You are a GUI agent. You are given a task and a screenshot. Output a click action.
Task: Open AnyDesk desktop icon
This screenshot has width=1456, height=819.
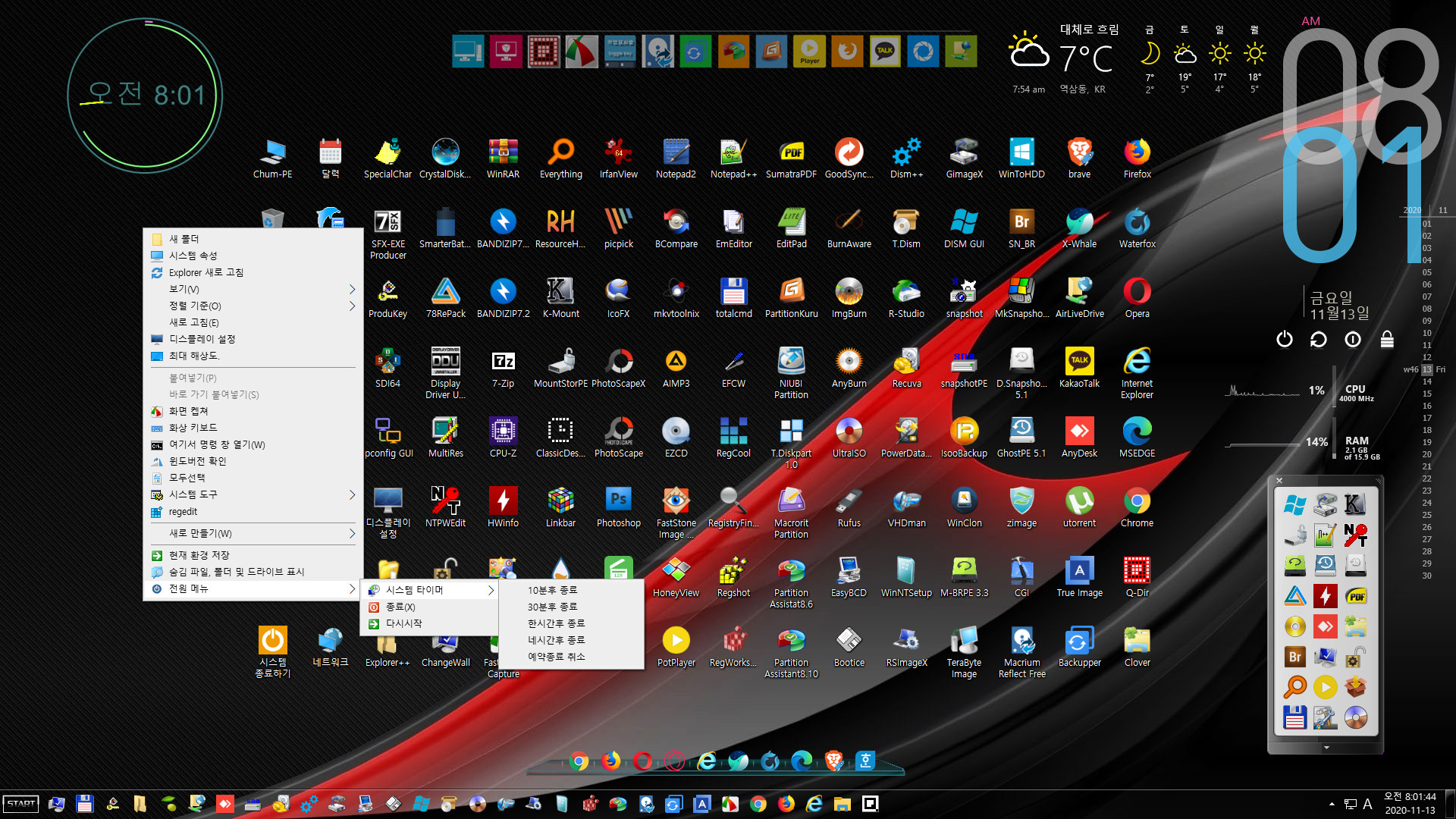1079,438
